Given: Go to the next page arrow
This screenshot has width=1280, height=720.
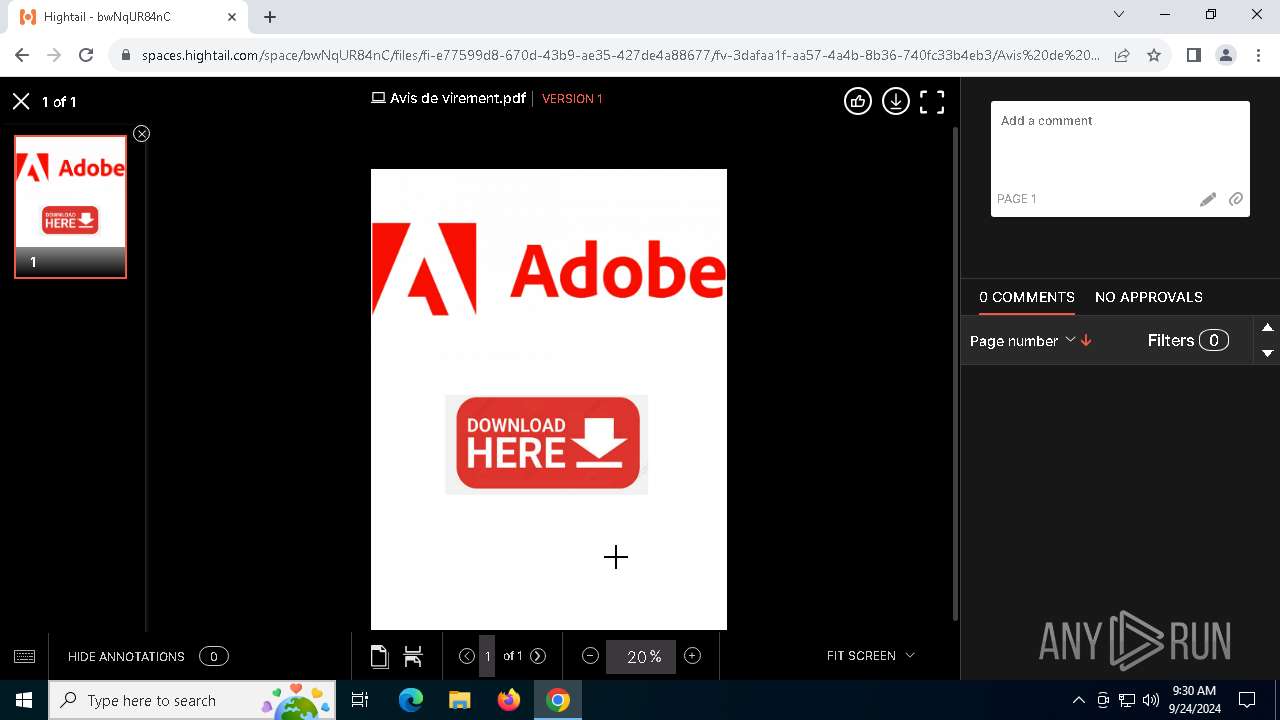Looking at the screenshot, I should [538, 656].
